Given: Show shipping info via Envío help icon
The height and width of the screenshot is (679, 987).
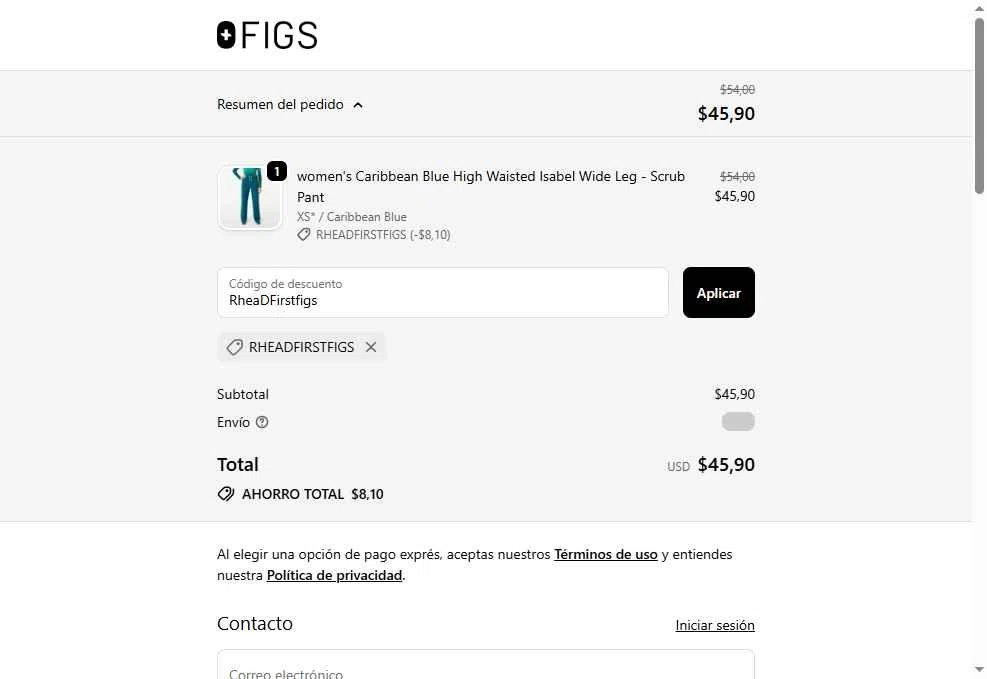Looking at the screenshot, I should pos(262,422).
